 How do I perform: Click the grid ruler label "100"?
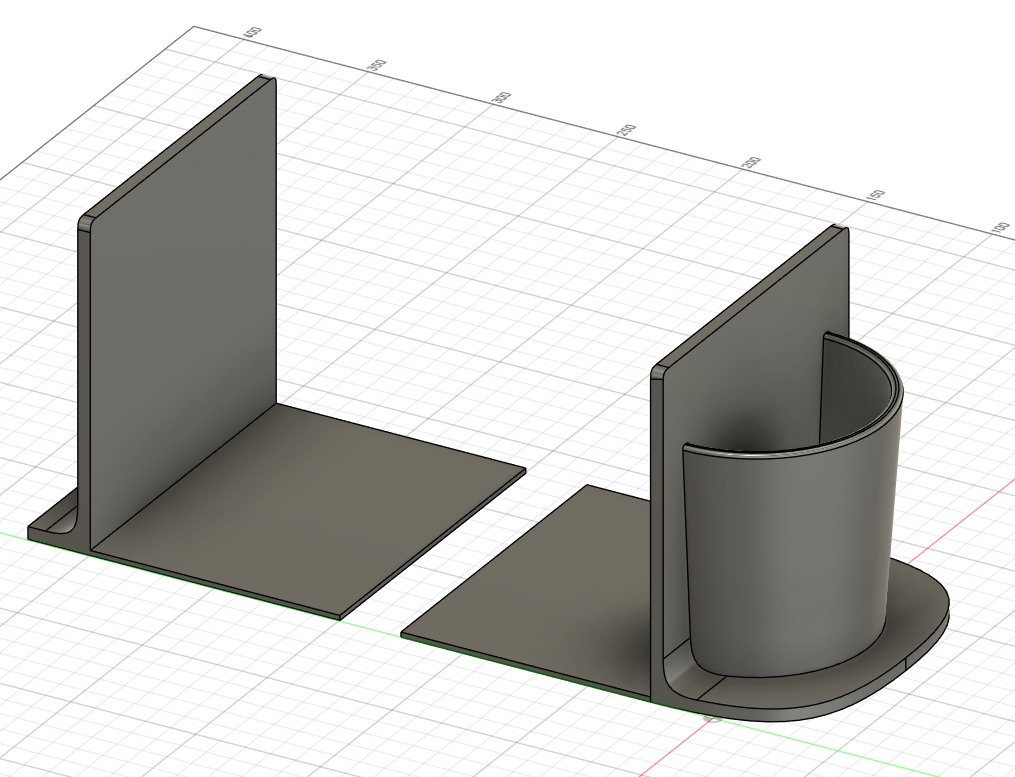point(1001,229)
